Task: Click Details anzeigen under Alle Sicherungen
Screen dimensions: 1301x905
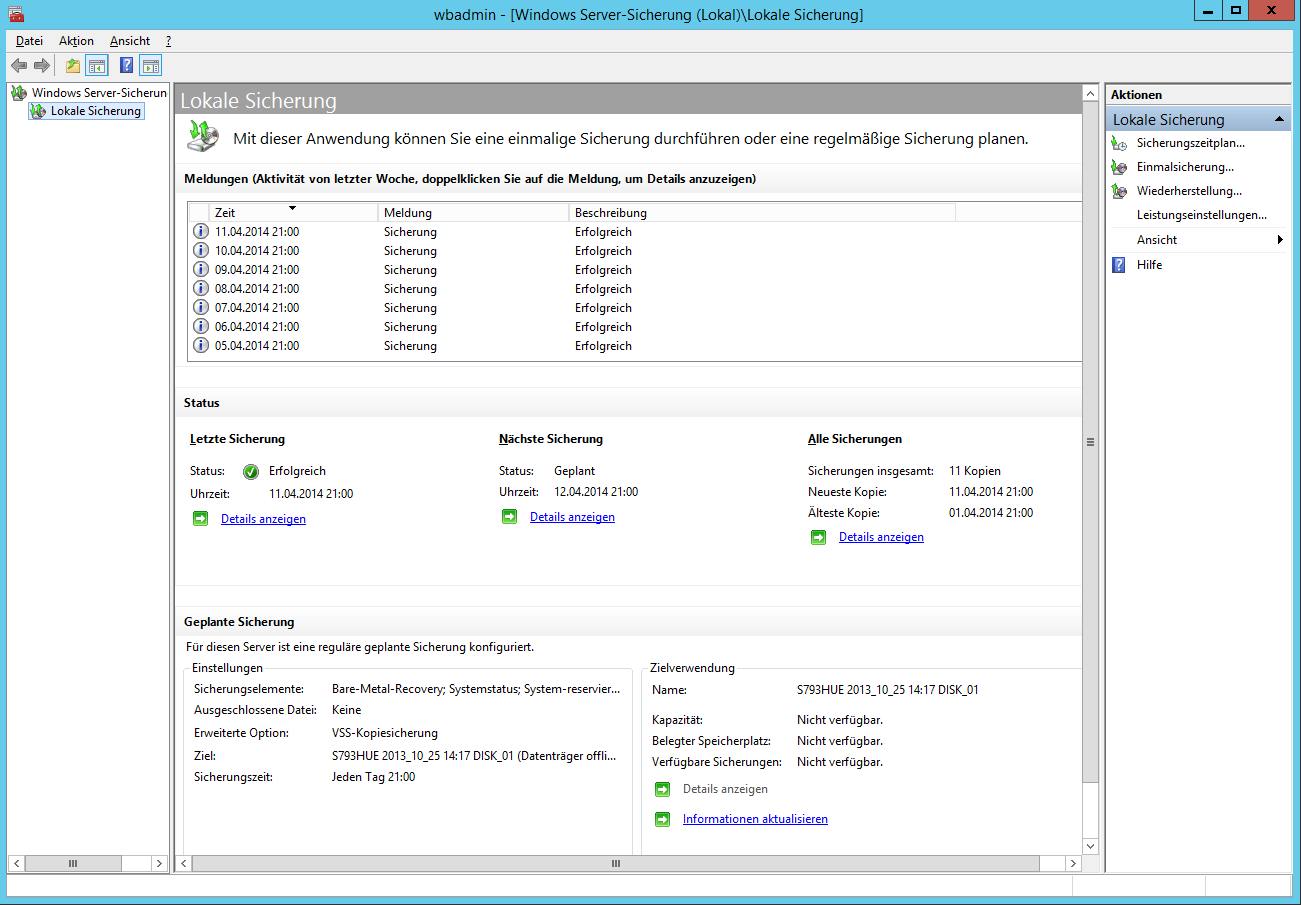Action: 881,537
